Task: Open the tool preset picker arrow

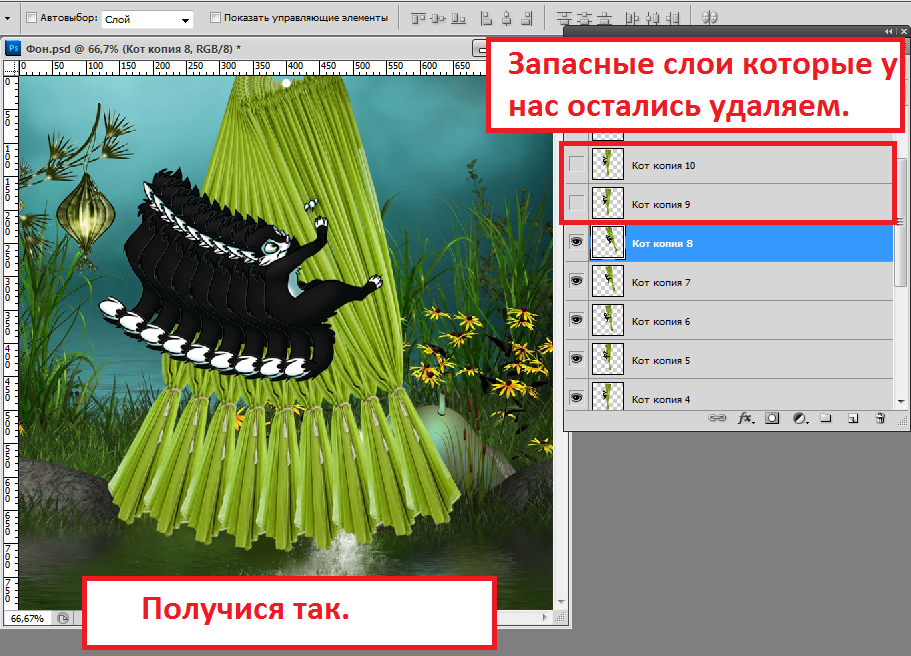Action: pos(8,19)
